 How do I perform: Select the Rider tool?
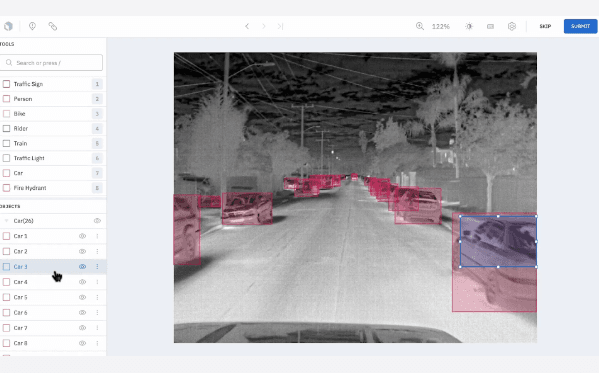coord(53,128)
